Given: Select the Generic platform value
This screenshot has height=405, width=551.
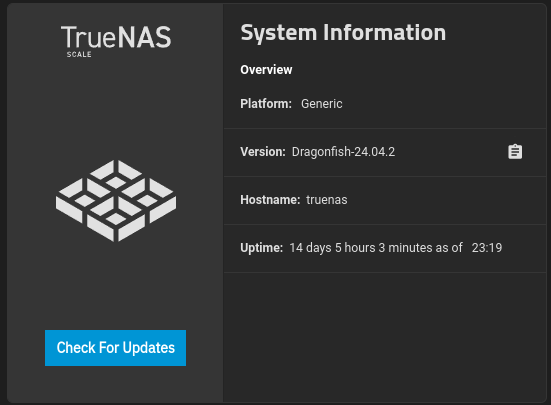Looking at the screenshot, I should (x=322, y=104).
